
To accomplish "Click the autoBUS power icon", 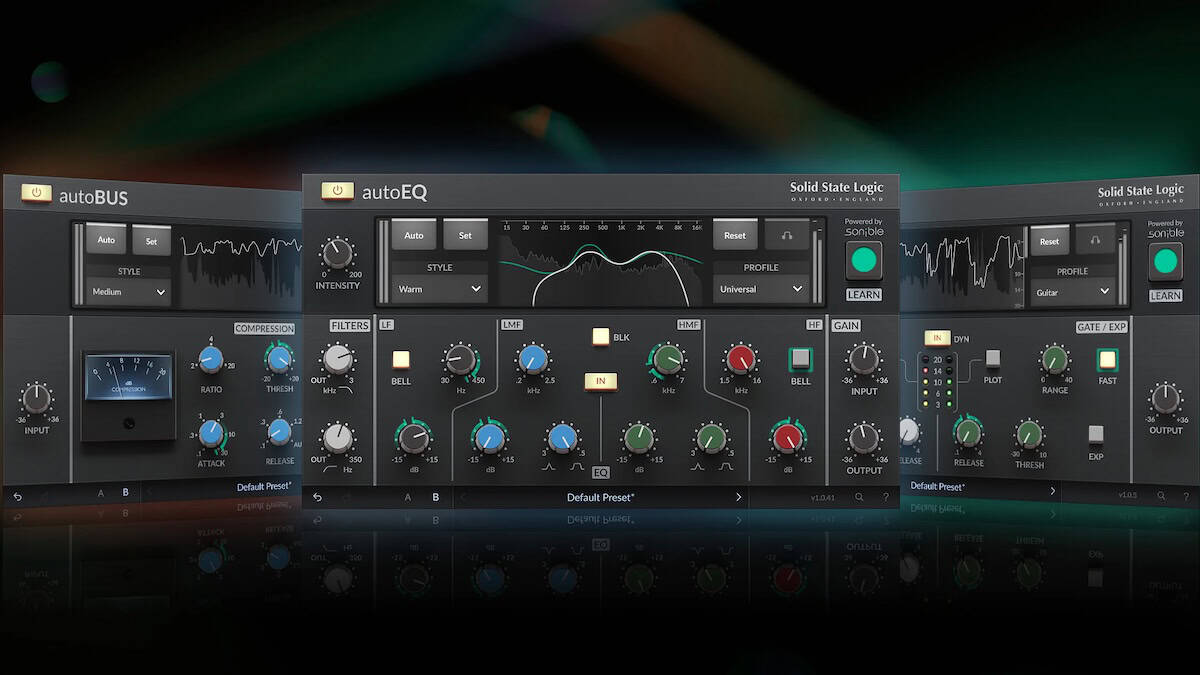I will [x=37, y=193].
